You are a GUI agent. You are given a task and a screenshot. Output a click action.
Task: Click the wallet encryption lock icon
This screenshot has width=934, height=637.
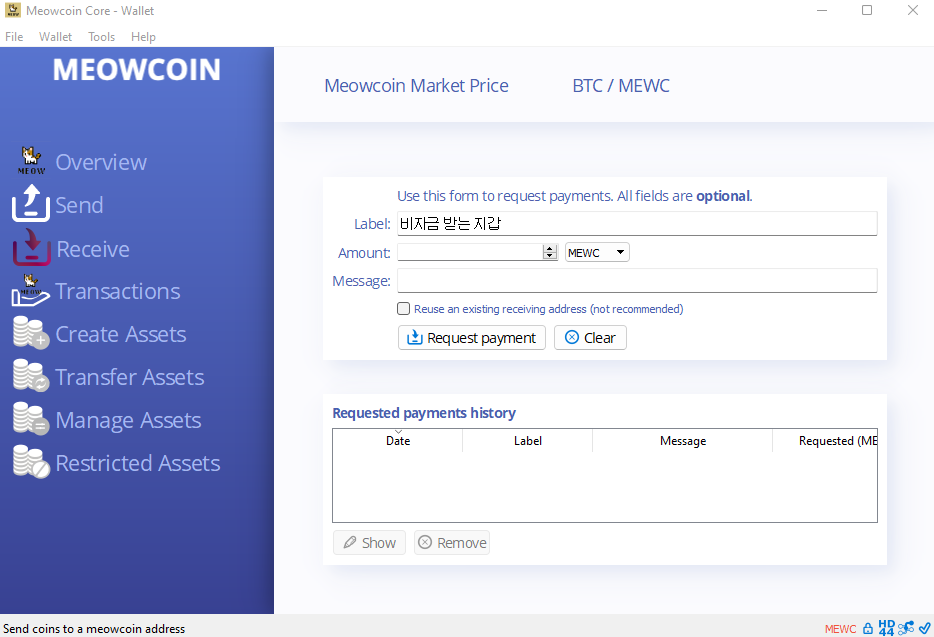click(868, 628)
